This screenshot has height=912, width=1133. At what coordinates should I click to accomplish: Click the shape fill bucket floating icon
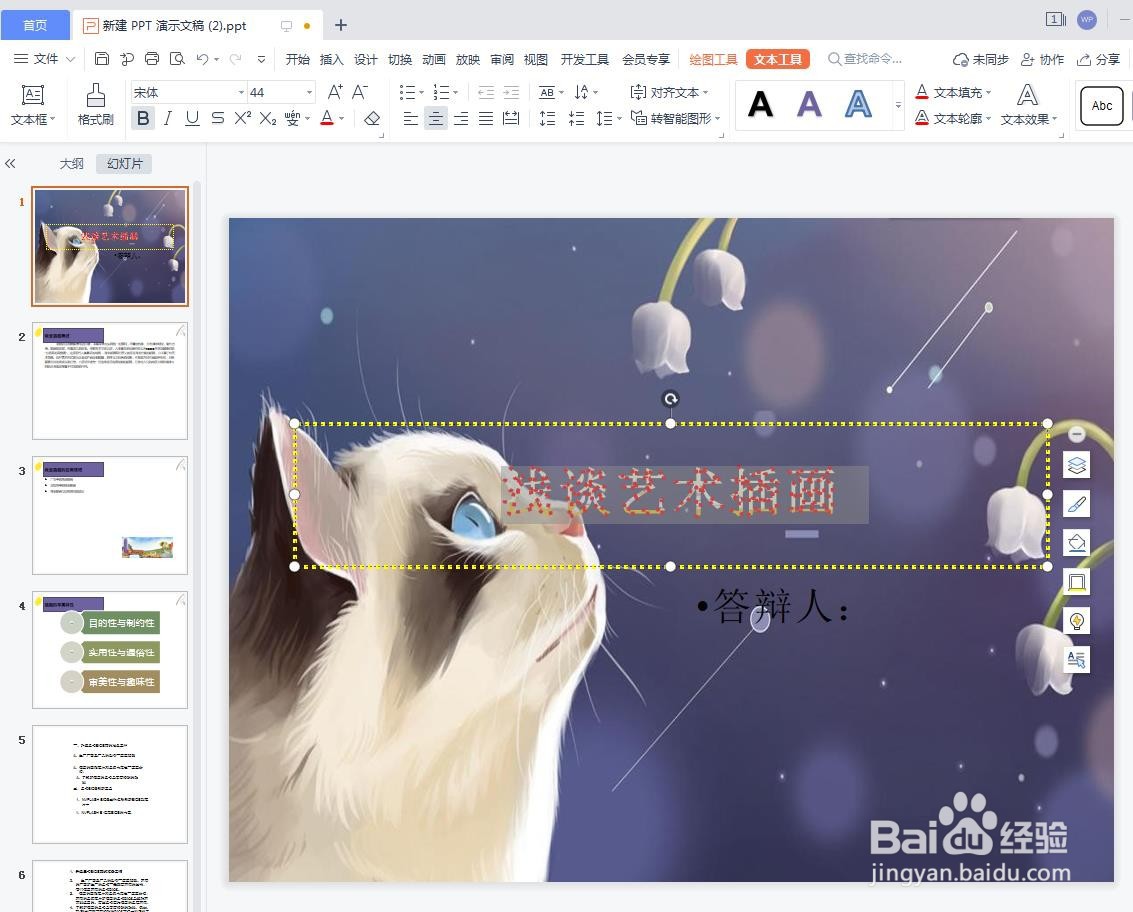pos(1077,542)
